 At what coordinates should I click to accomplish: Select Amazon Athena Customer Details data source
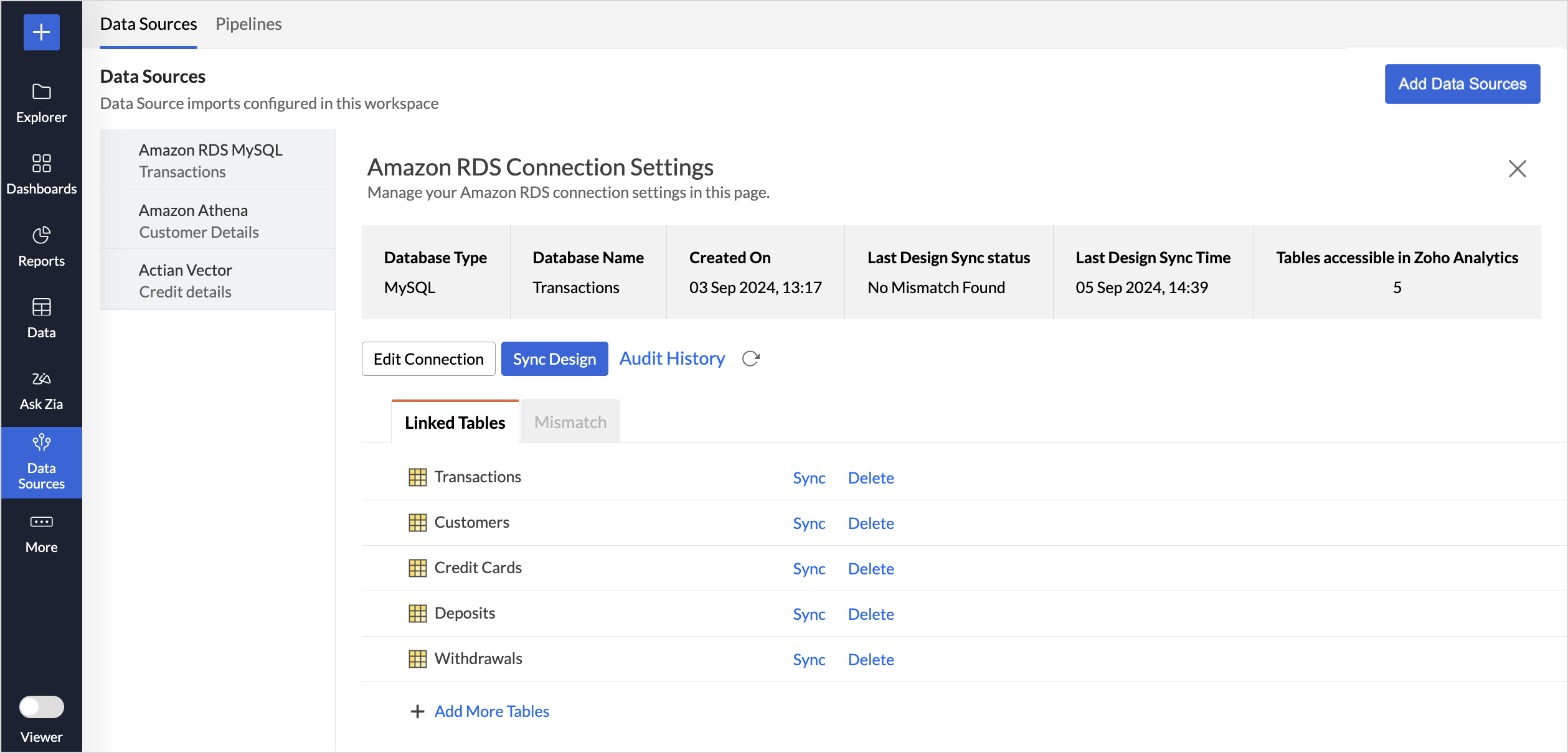click(217, 220)
